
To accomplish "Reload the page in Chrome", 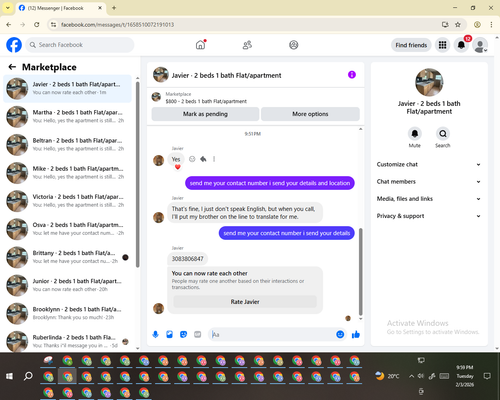I will click(37, 25).
